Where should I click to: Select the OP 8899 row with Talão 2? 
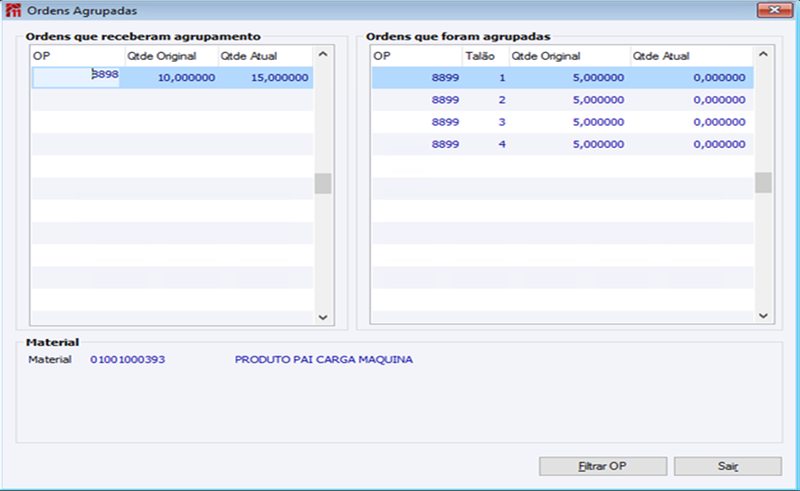pyautogui.click(x=562, y=100)
